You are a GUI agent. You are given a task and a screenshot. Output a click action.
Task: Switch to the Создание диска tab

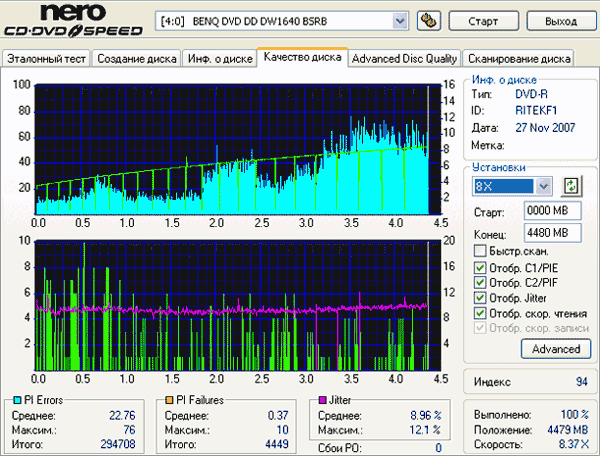(x=137, y=59)
